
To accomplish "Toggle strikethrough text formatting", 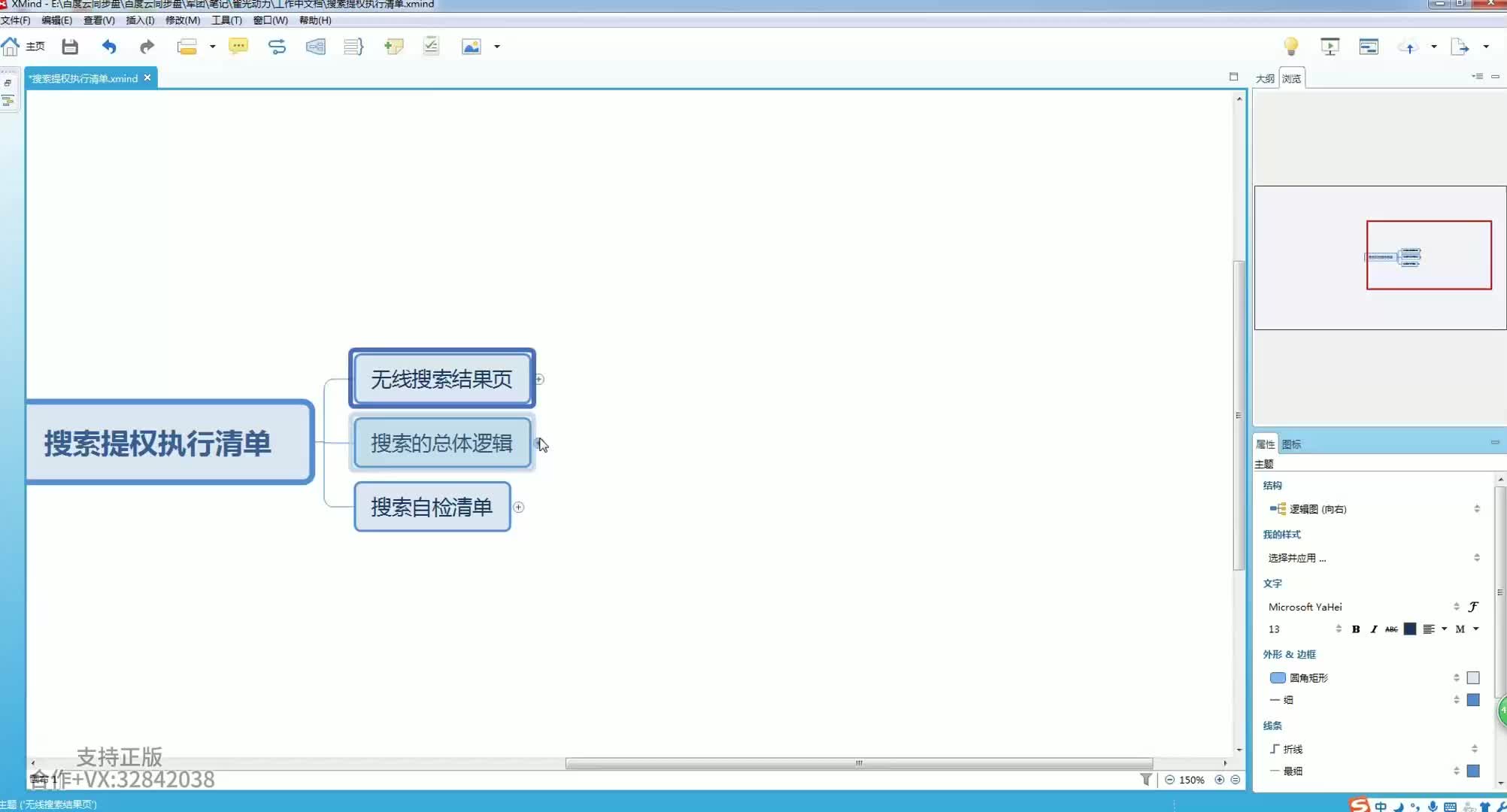I will coord(1392,629).
